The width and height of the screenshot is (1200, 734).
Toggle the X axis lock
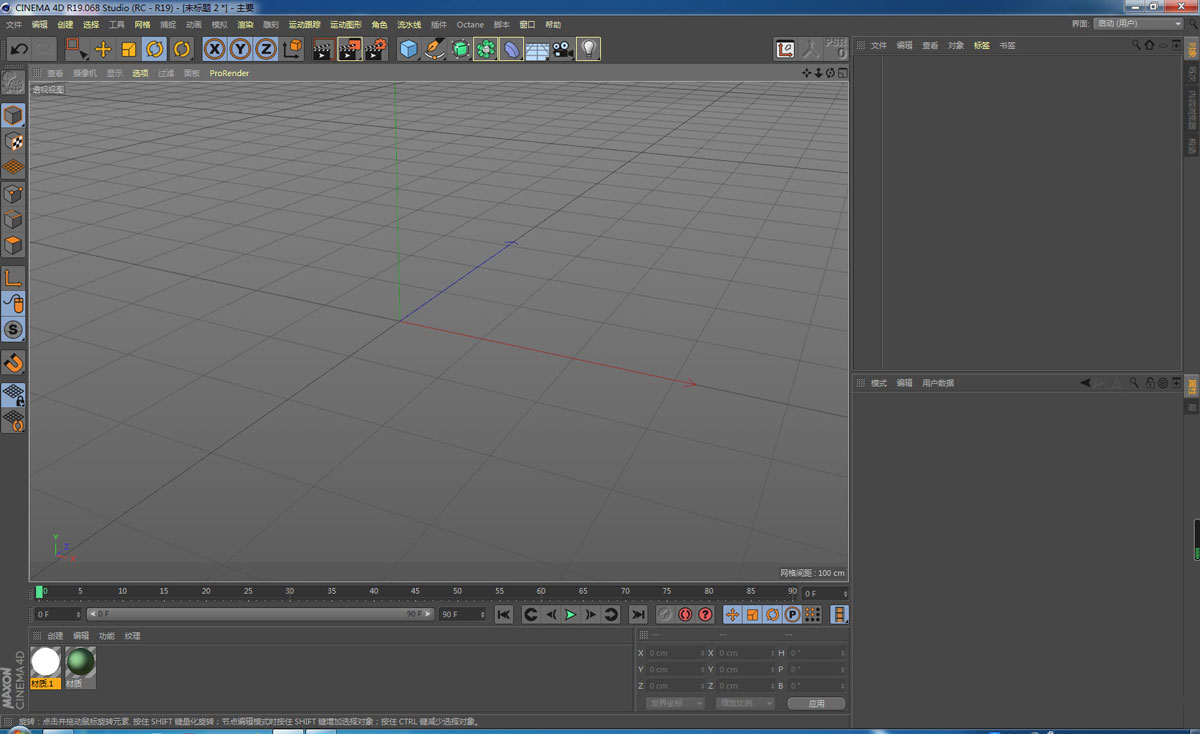click(x=213, y=49)
